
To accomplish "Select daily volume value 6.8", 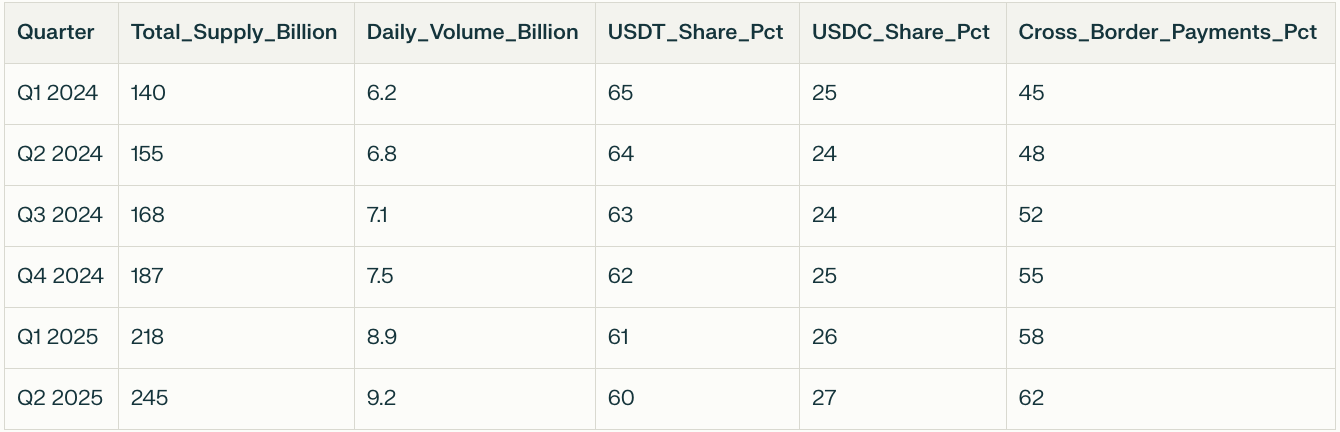I will tap(382, 154).
